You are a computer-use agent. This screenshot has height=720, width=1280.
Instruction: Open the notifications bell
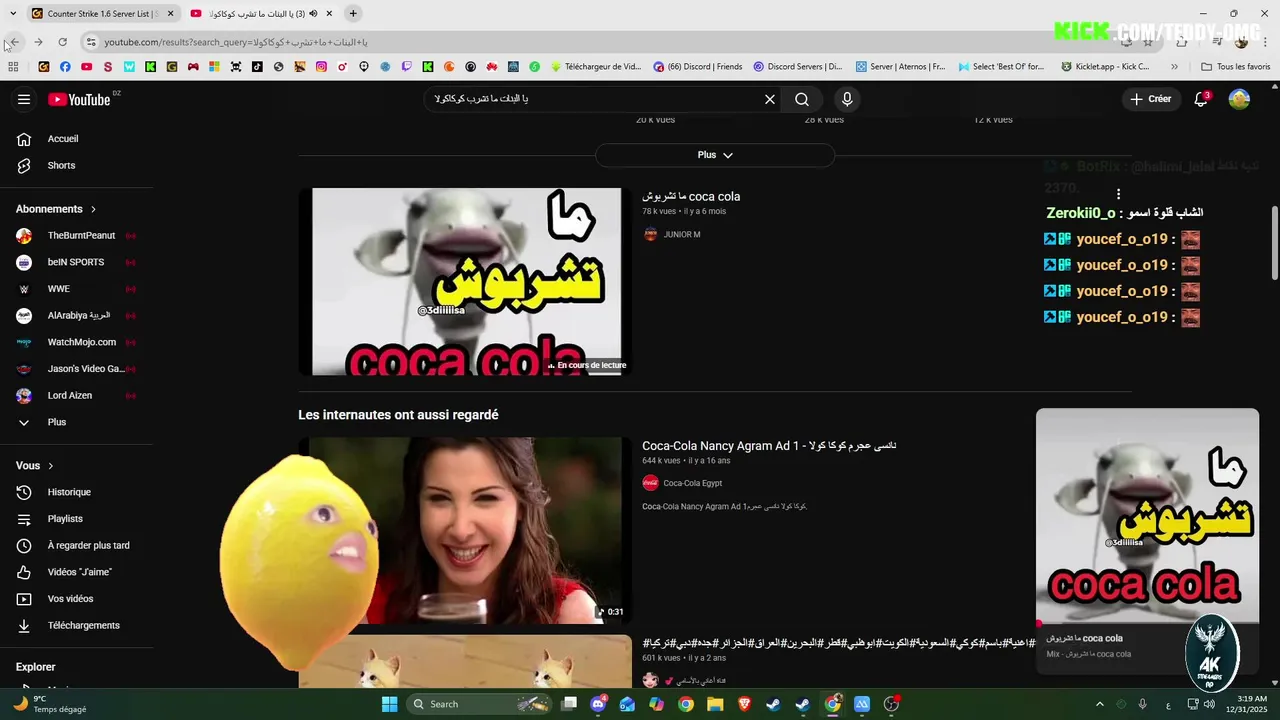pyautogui.click(x=1201, y=99)
